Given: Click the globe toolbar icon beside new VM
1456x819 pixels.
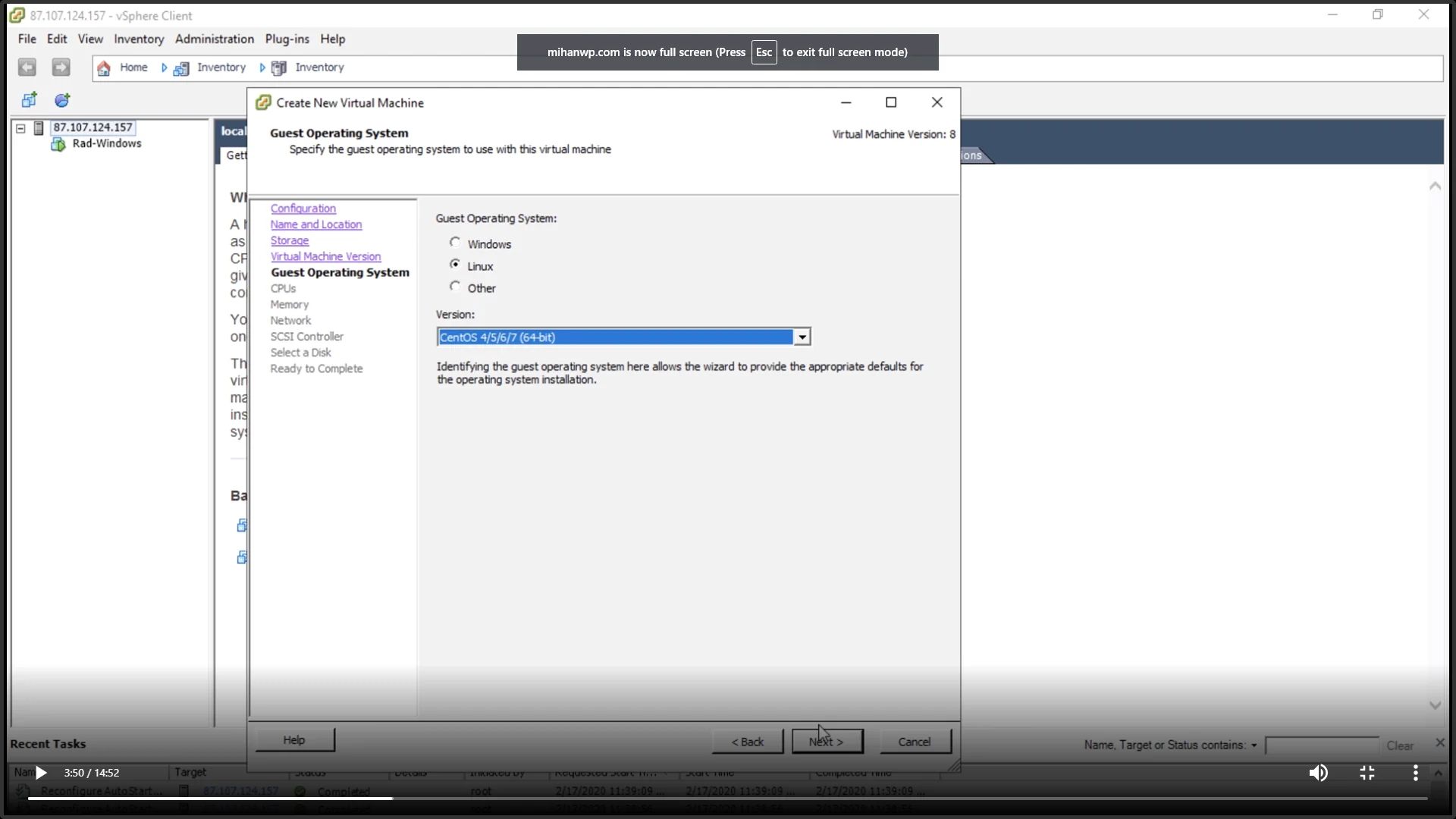Looking at the screenshot, I should point(62,100).
